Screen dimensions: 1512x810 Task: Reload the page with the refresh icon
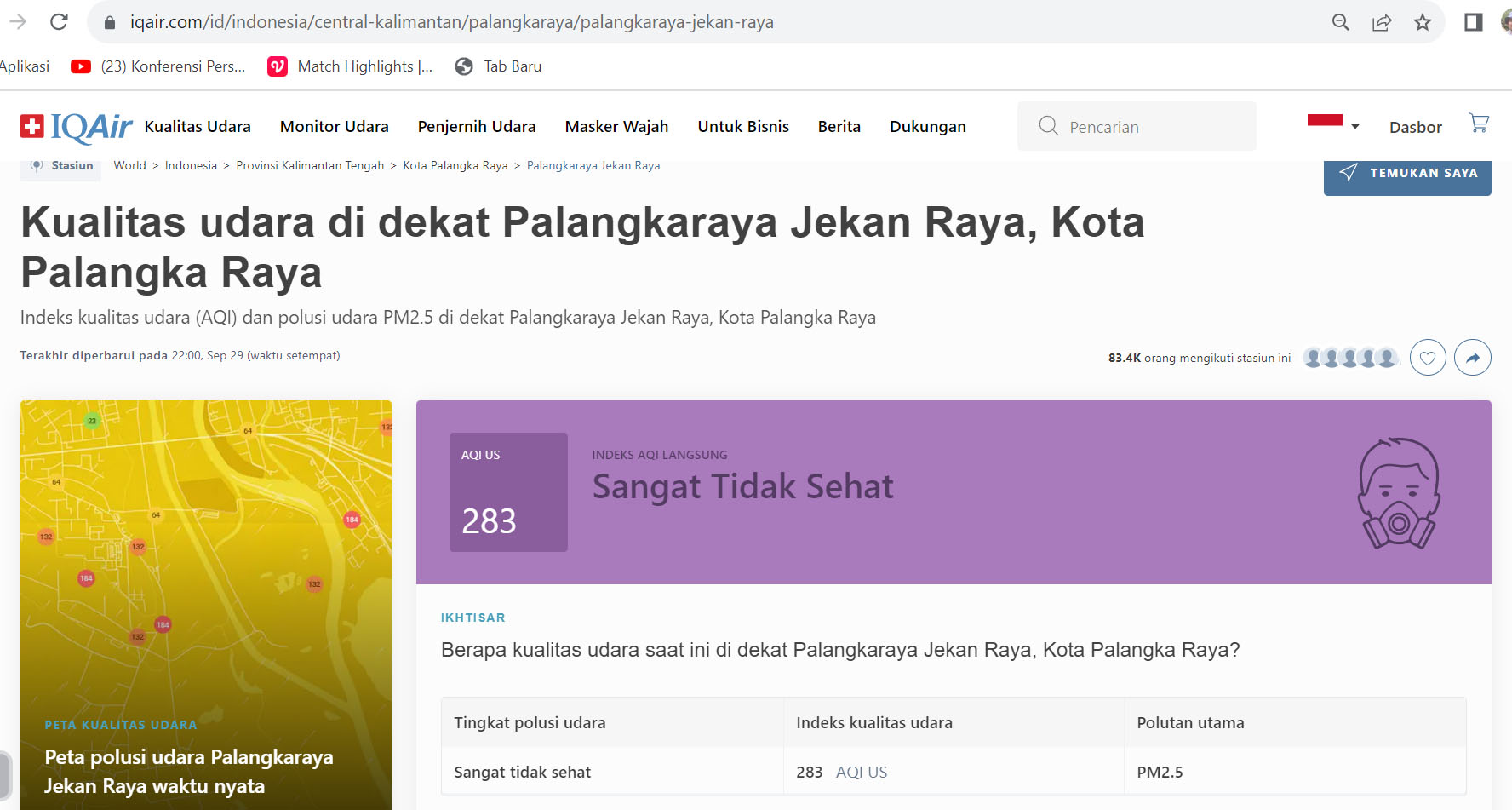(x=59, y=22)
